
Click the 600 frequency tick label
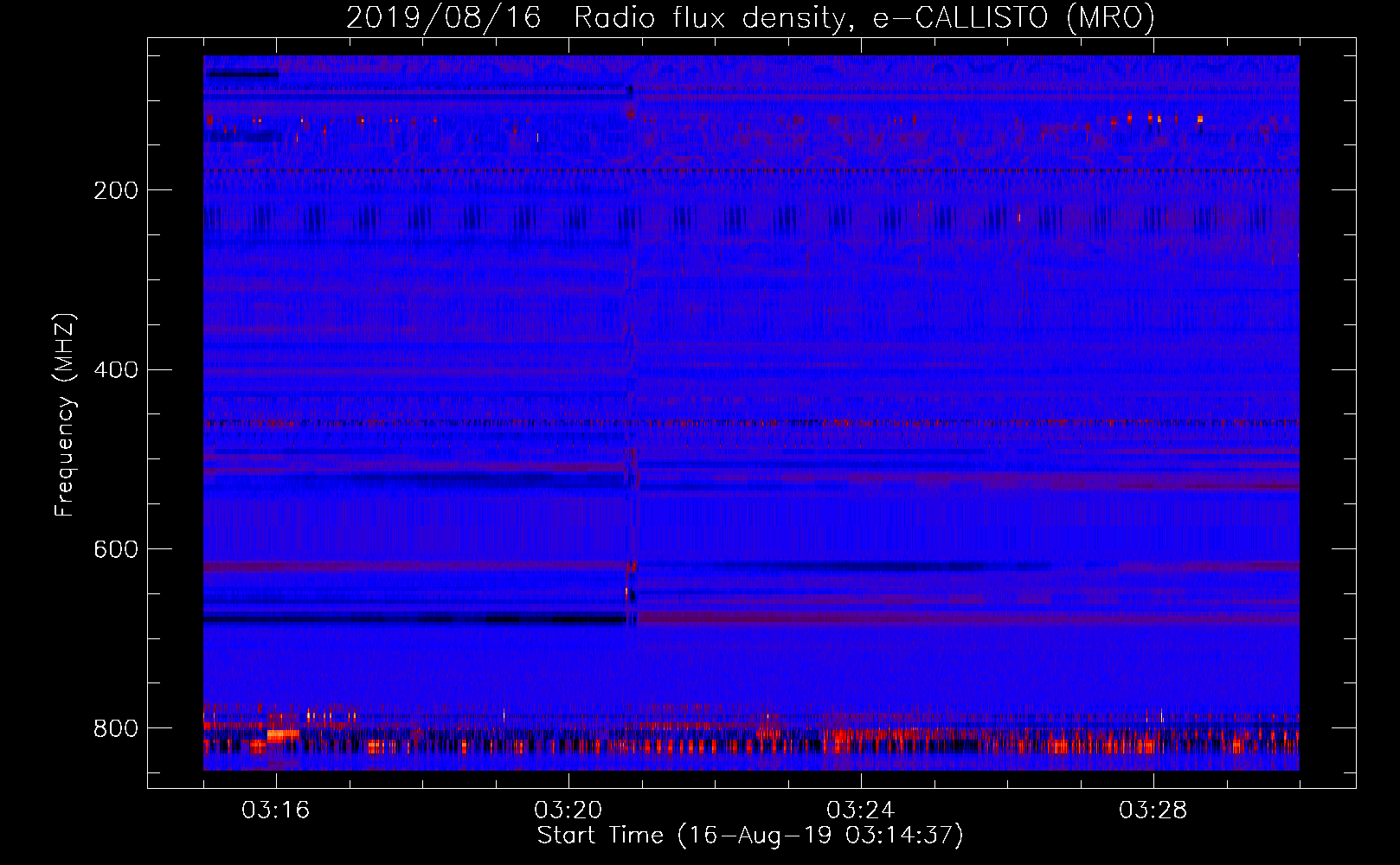tap(116, 550)
